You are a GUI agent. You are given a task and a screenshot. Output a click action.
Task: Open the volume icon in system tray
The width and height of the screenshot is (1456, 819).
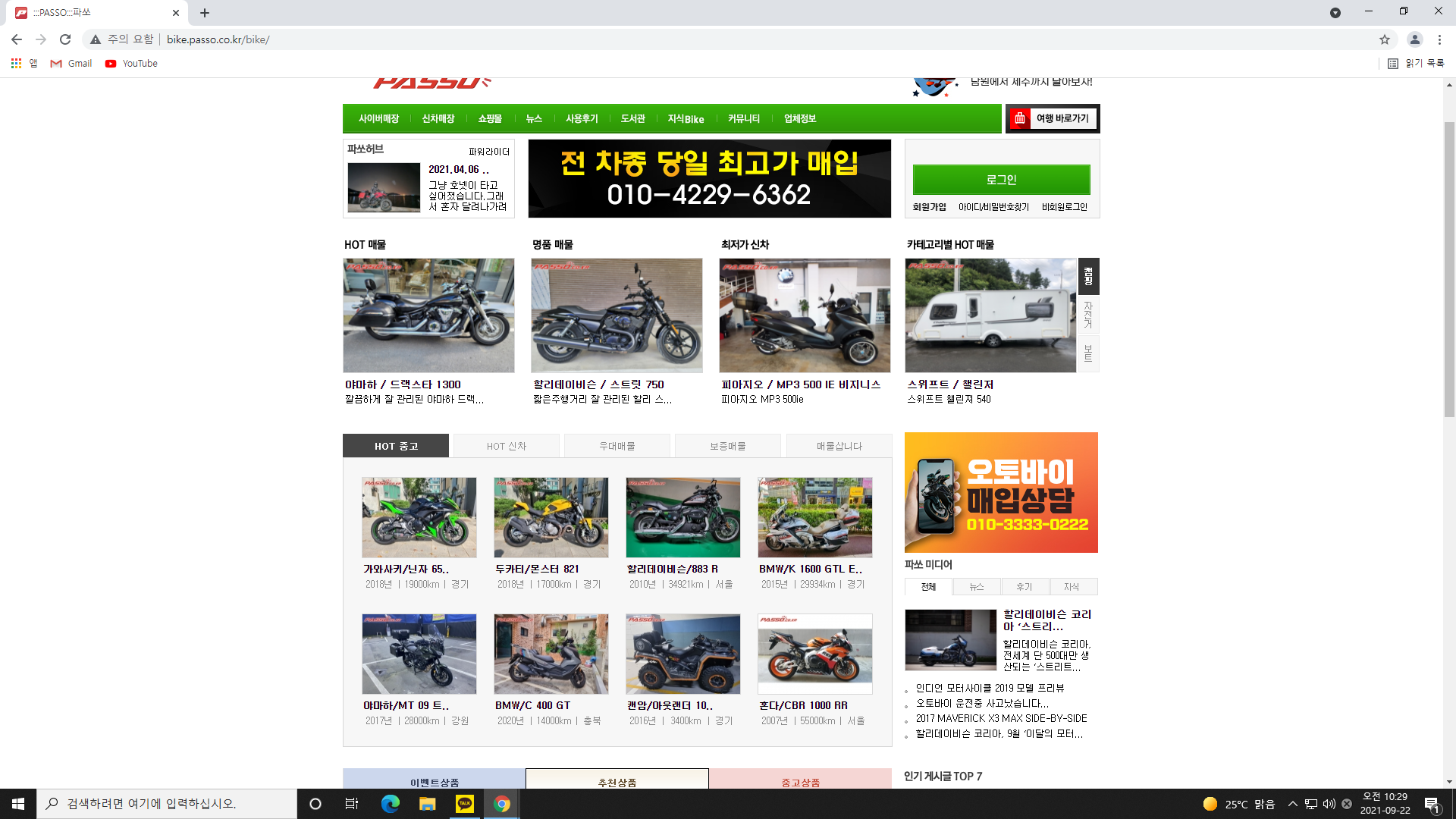tap(1329, 804)
